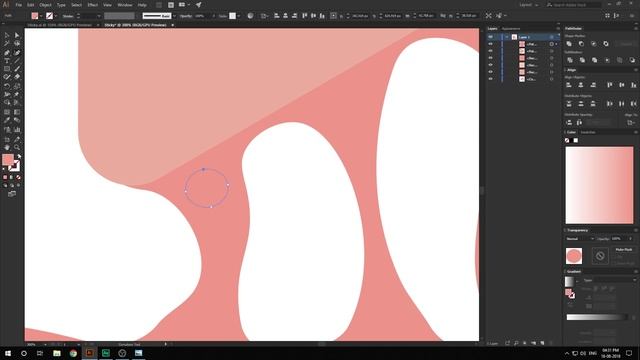Click Horizontal Distribute Right in Align panel
Image resolution: width=640 pixels, height=360 pixels.
pyautogui.click(x=633, y=104)
